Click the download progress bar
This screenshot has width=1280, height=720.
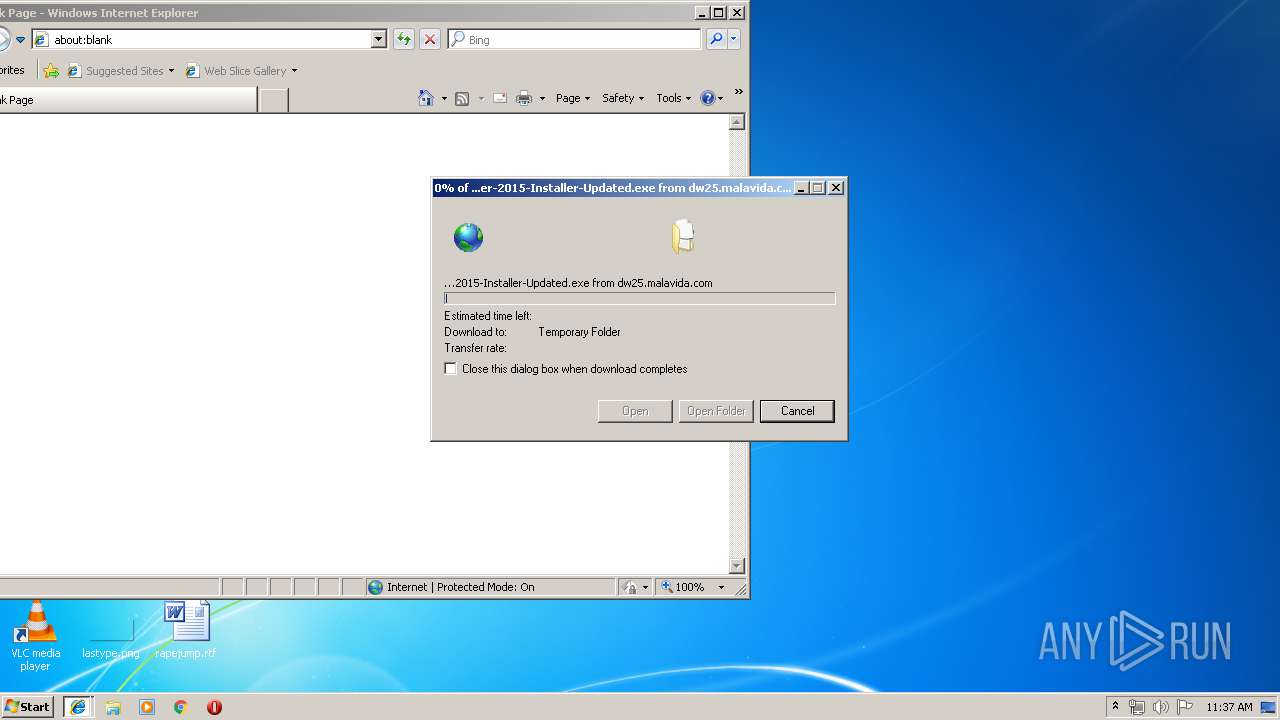point(639,298)
